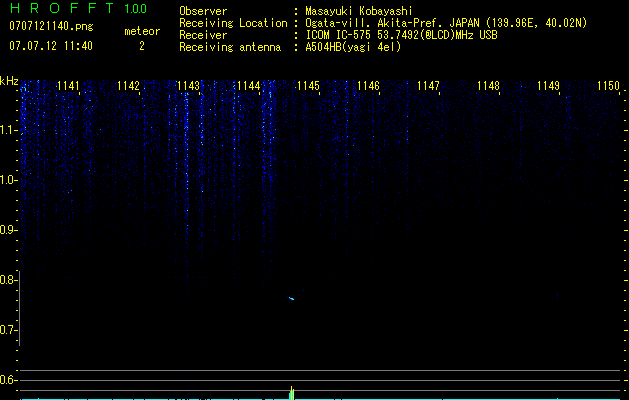Click time marker 1147
This screenshot has height=400, width=629.
click(x=428, y=86)
